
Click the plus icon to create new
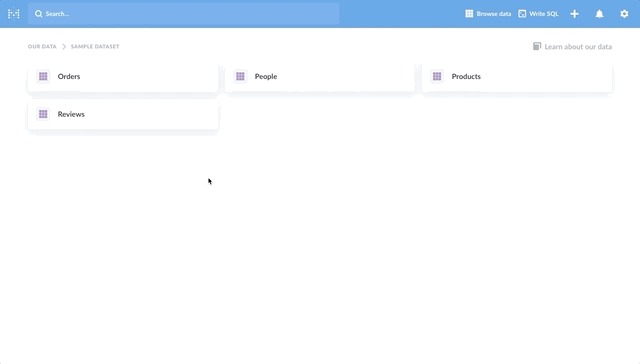tap(574, 14)
